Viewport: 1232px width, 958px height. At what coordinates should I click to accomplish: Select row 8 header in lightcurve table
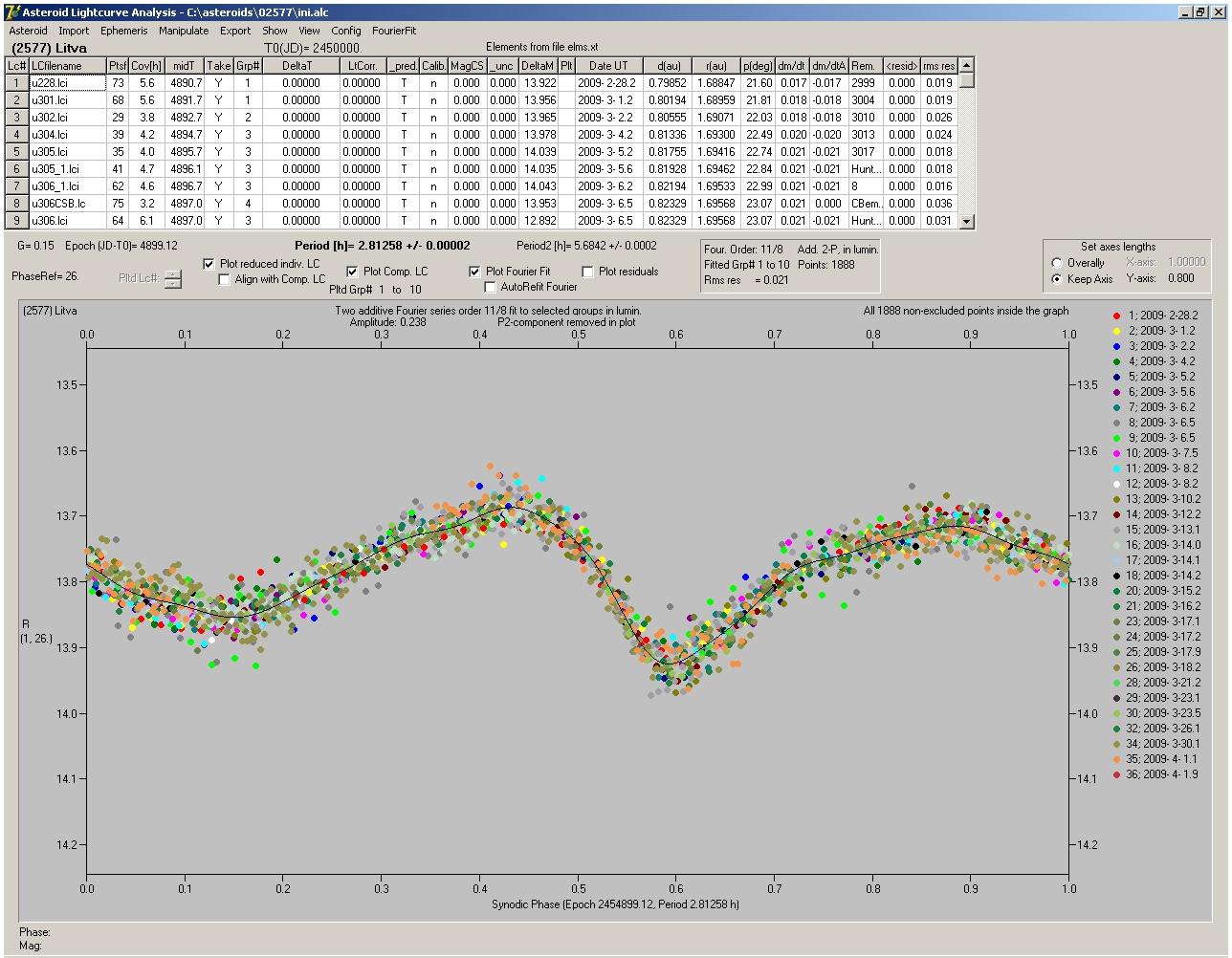click(17, 204)
